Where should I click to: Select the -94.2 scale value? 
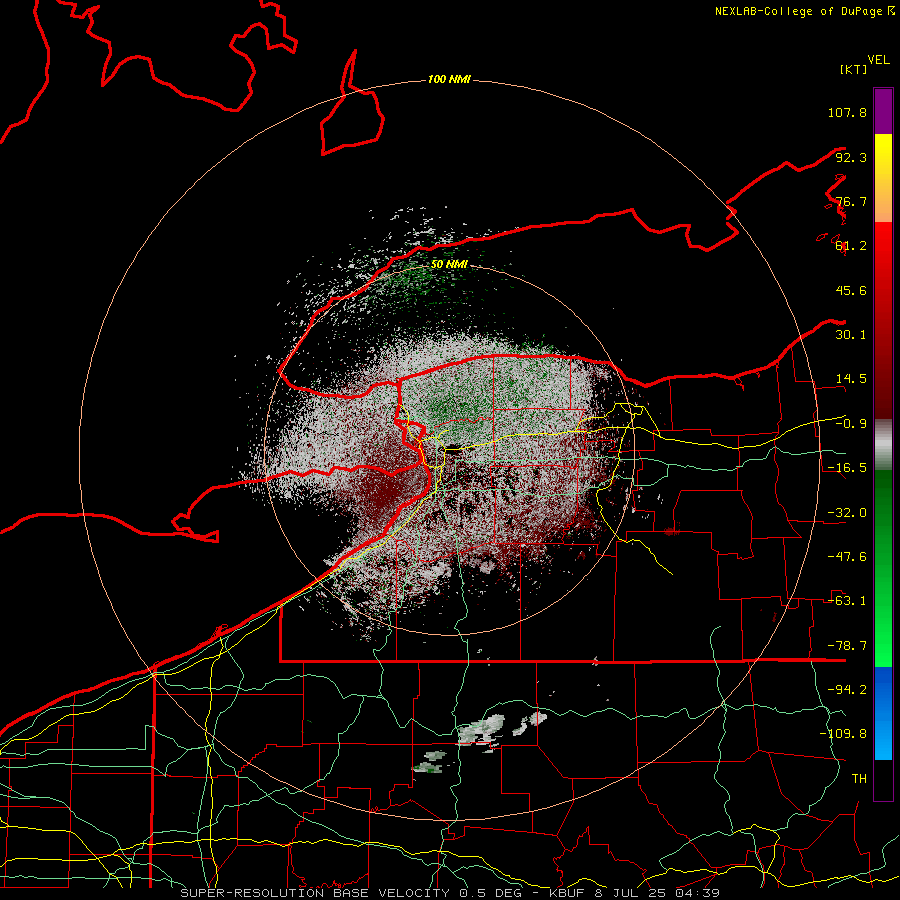tap(847, 690)
